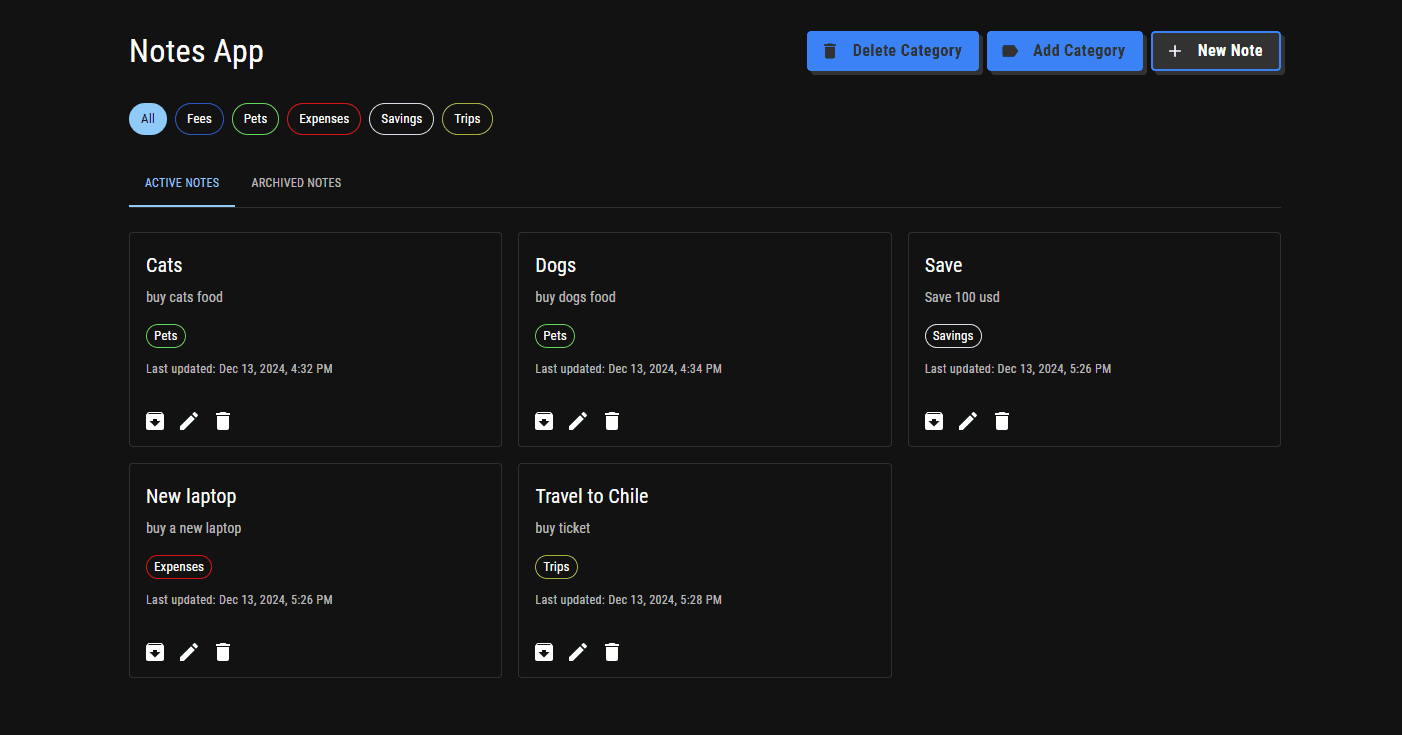Delete the Cats note with trash icon
This screenshot has width=1402, height=735.
[x=222, y=421]
